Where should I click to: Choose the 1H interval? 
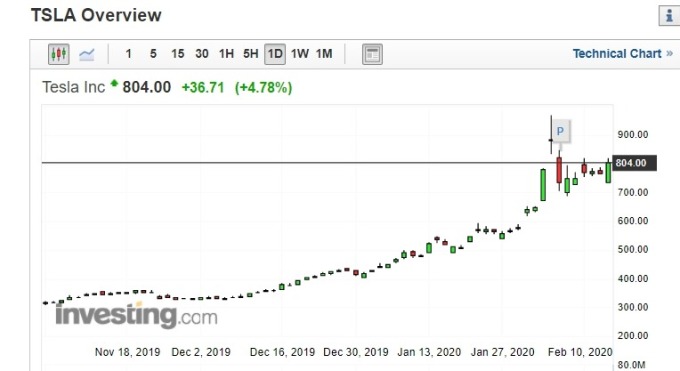pyautogui.click(x=226, y=54)
